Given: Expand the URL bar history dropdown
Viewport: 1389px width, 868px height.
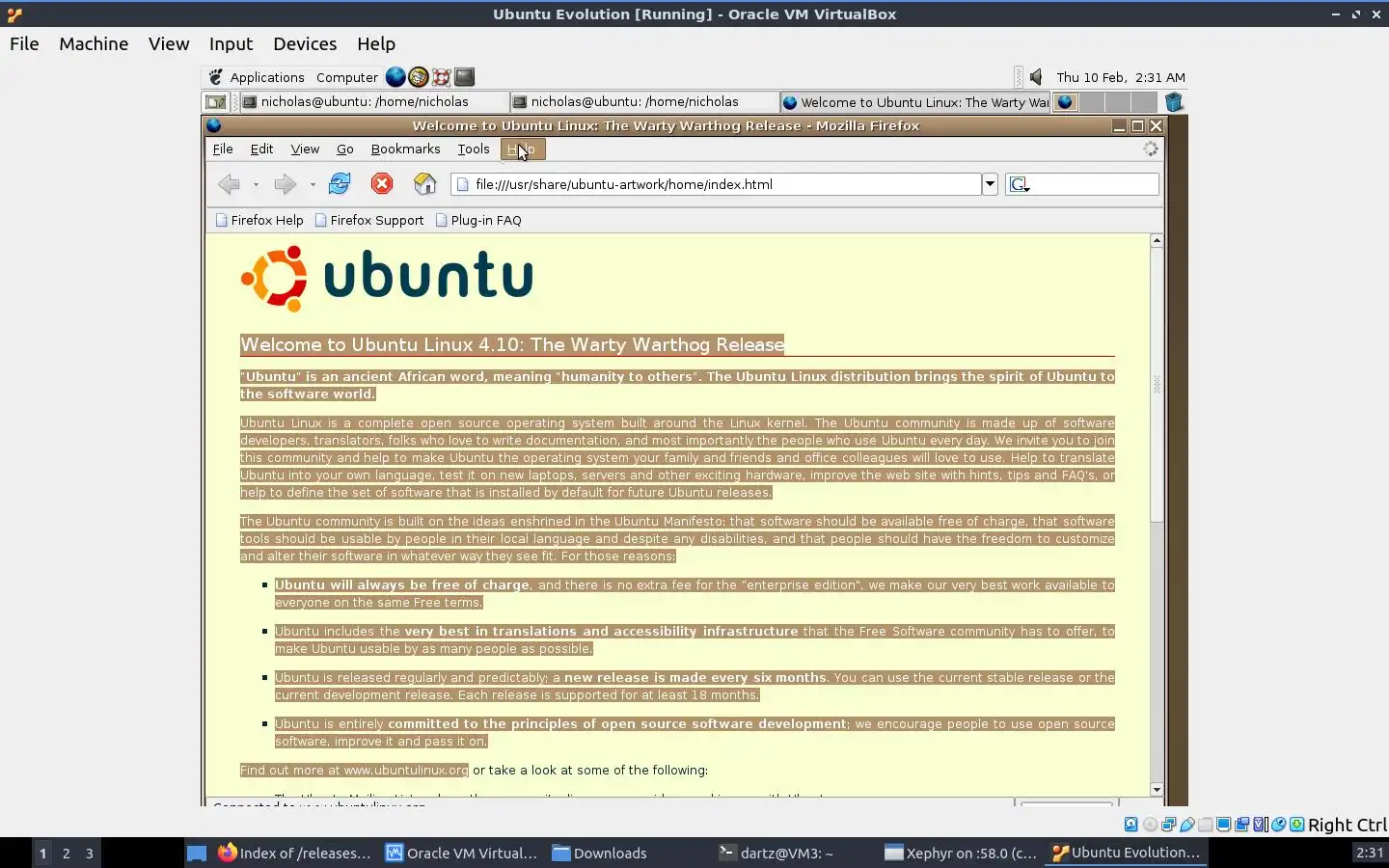Looking at the screenshot, I should pos(990,184).
